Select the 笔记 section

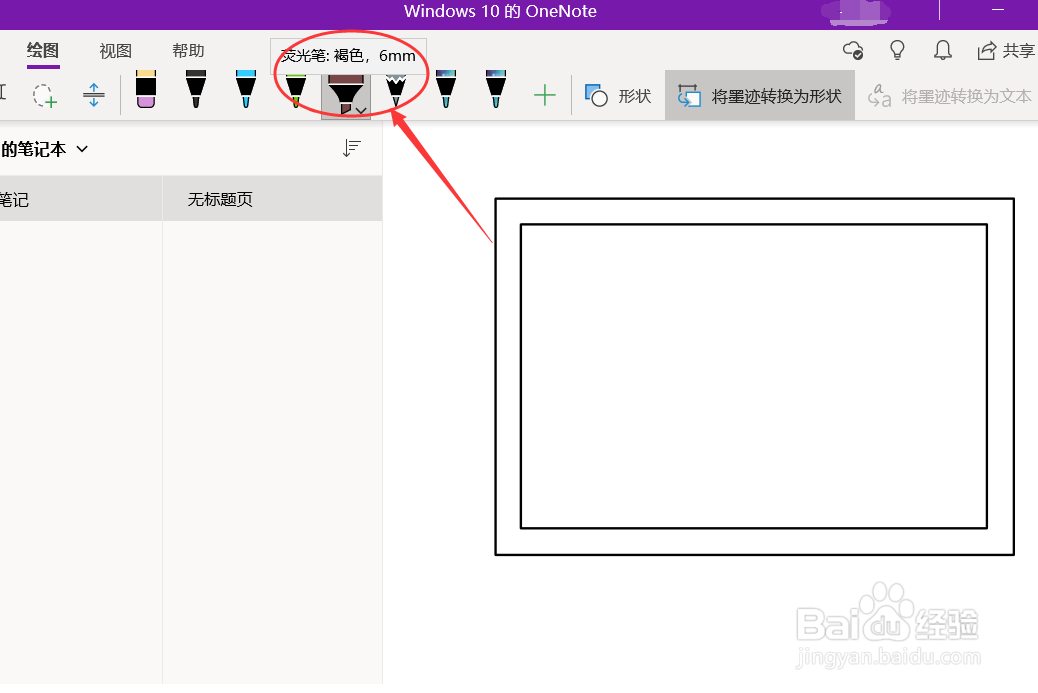click(81, 199)
